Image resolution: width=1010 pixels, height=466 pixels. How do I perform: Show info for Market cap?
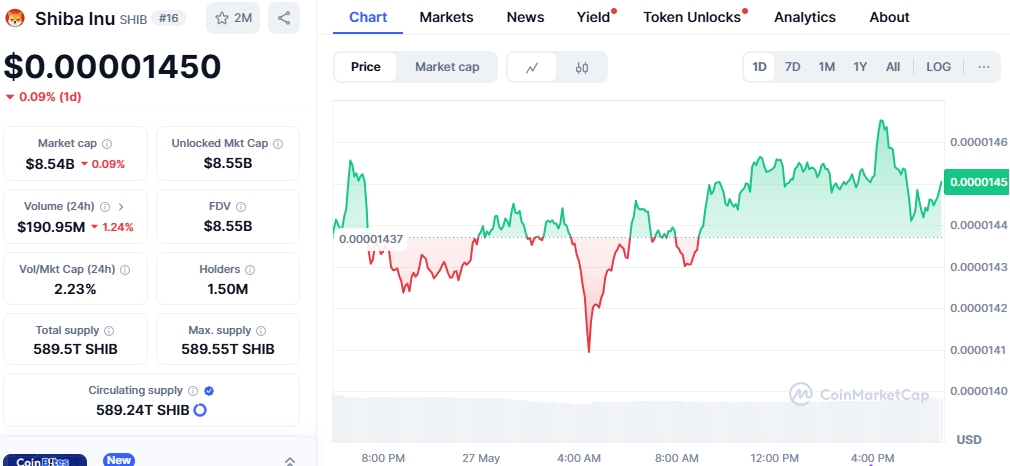[x=108, y=144]
